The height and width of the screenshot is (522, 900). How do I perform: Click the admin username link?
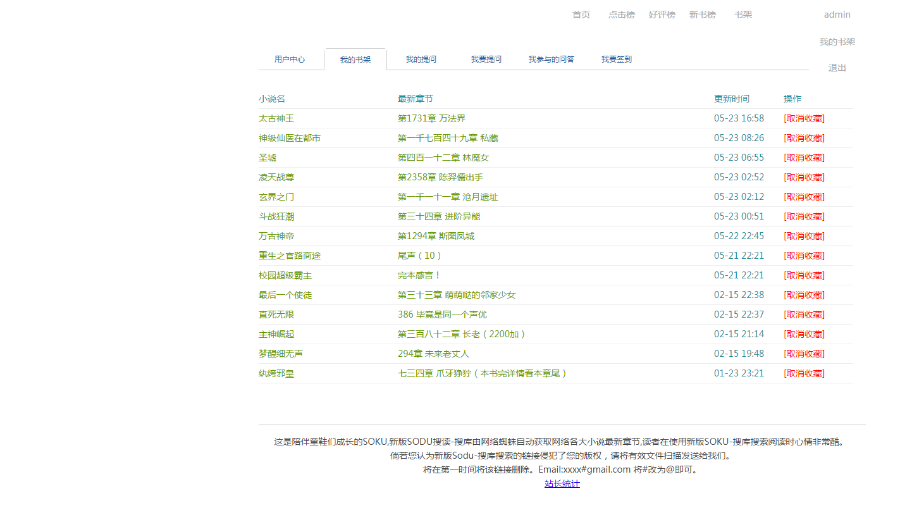[837, 14]
